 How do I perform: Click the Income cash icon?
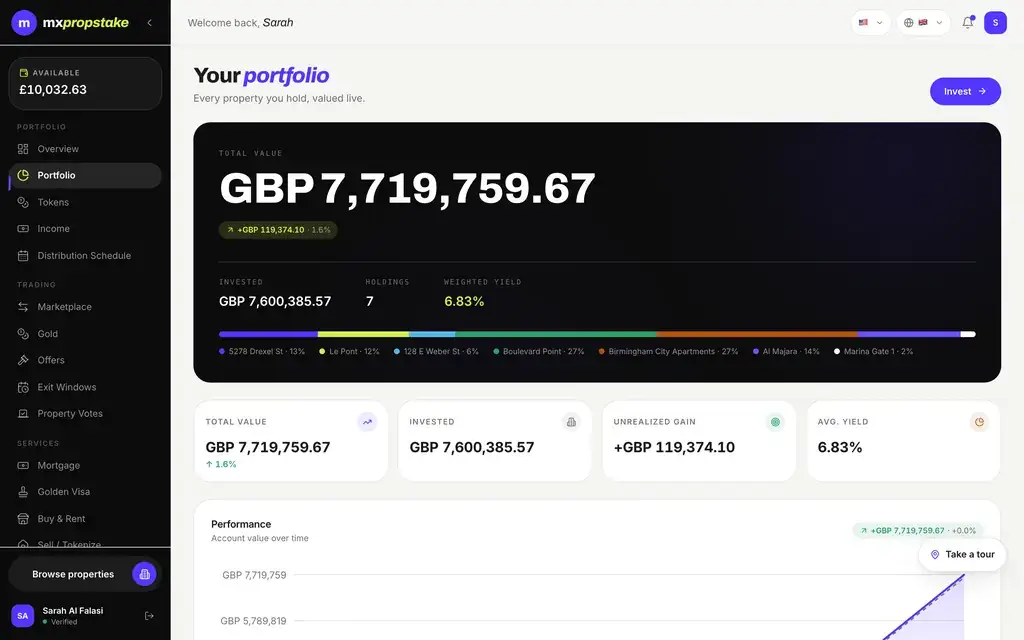[x=23, y=229]
